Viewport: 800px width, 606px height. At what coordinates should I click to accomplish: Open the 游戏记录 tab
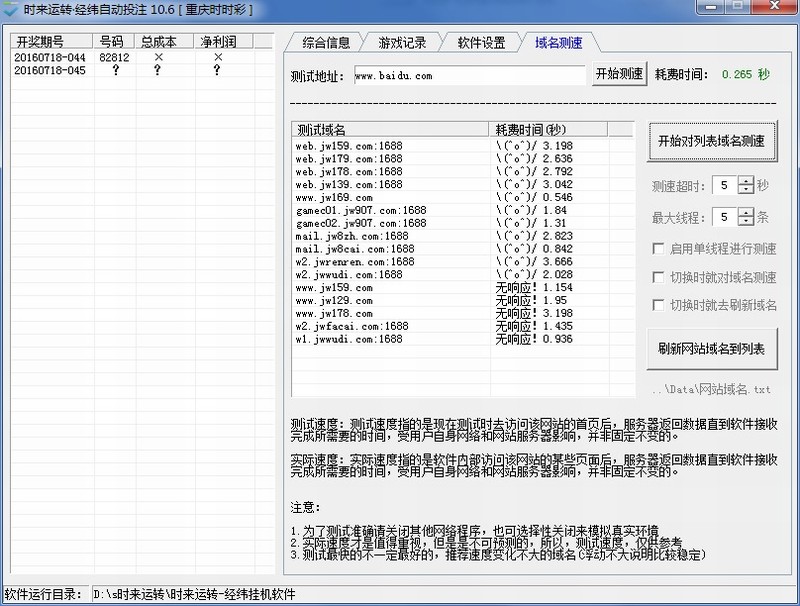[402, 43]
